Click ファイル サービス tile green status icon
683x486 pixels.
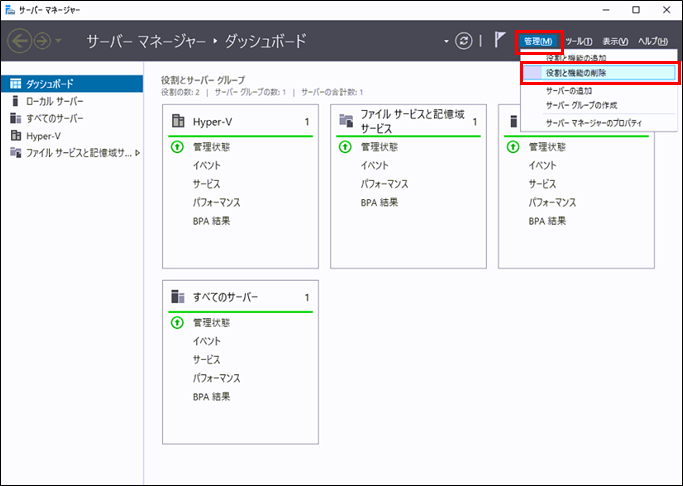(345, 147)
